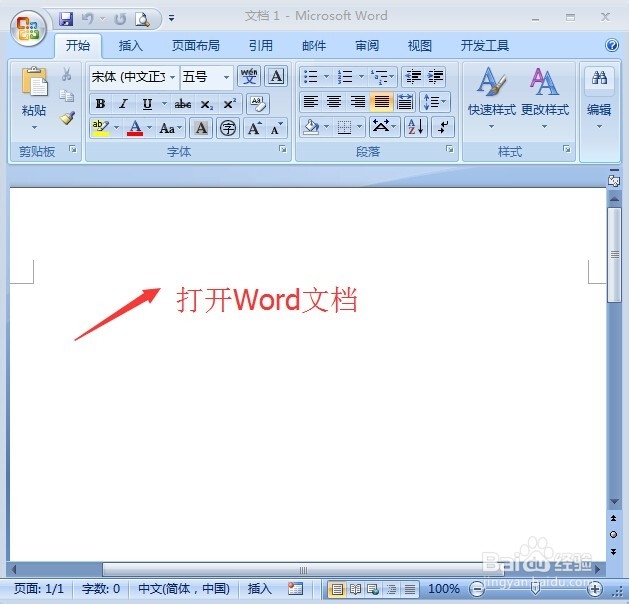Cut selection with the scissors icon

click(x=67, y=74)
